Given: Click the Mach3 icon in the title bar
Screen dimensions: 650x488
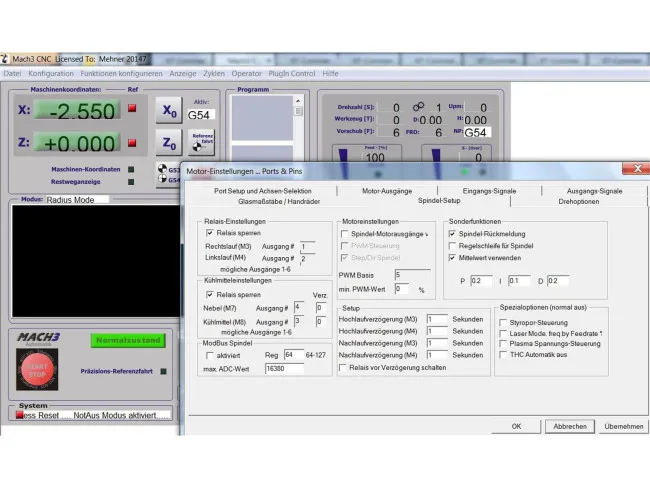Looking at the screenshot, I should point(5,59).
